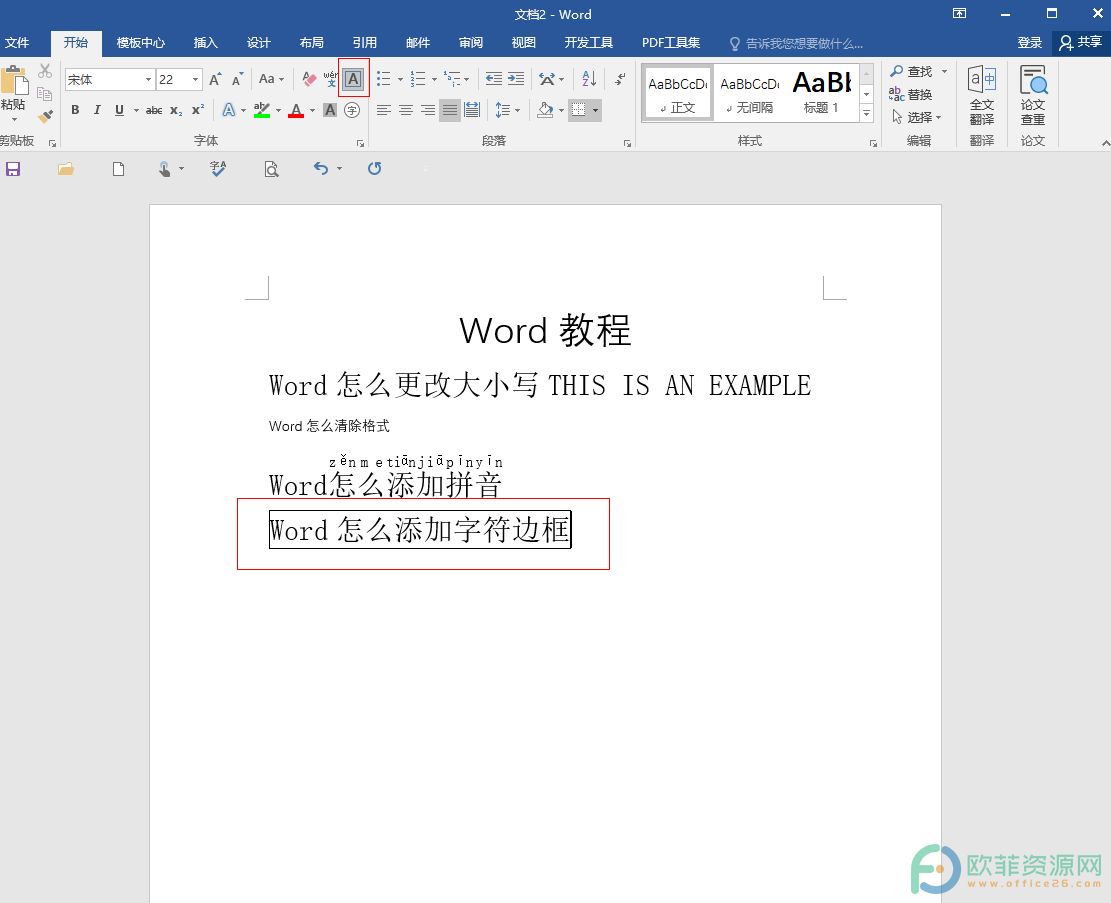The image size is (1111, 903).
Task: Clear all formatting with eraser icon
Action: pos(309,79)
